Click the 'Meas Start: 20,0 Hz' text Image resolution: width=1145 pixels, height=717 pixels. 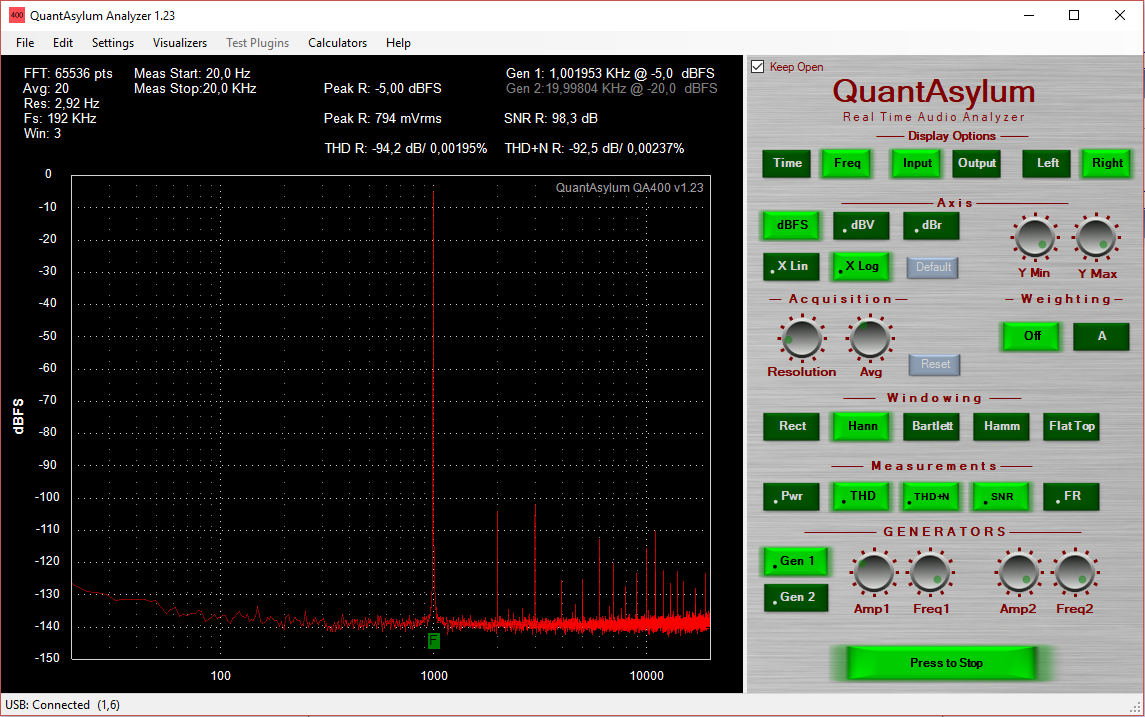click(192, 74)
